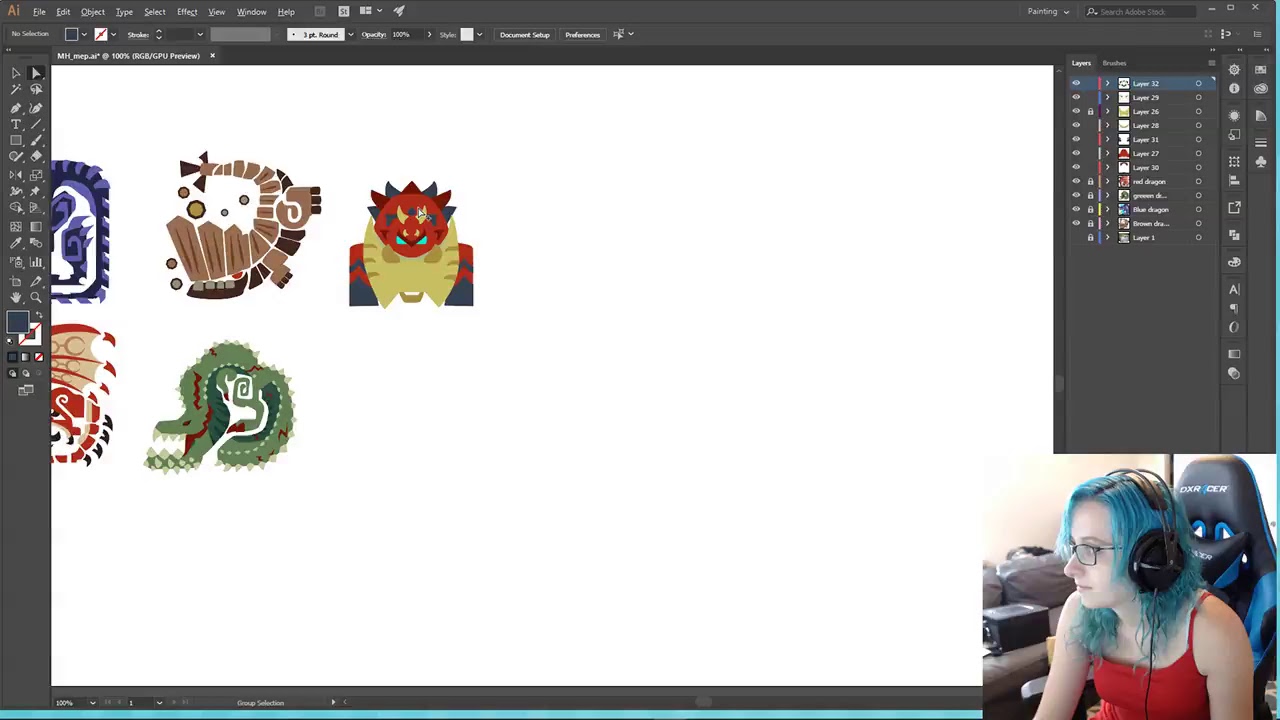Toggle visibility of Layer 26

1076,111
